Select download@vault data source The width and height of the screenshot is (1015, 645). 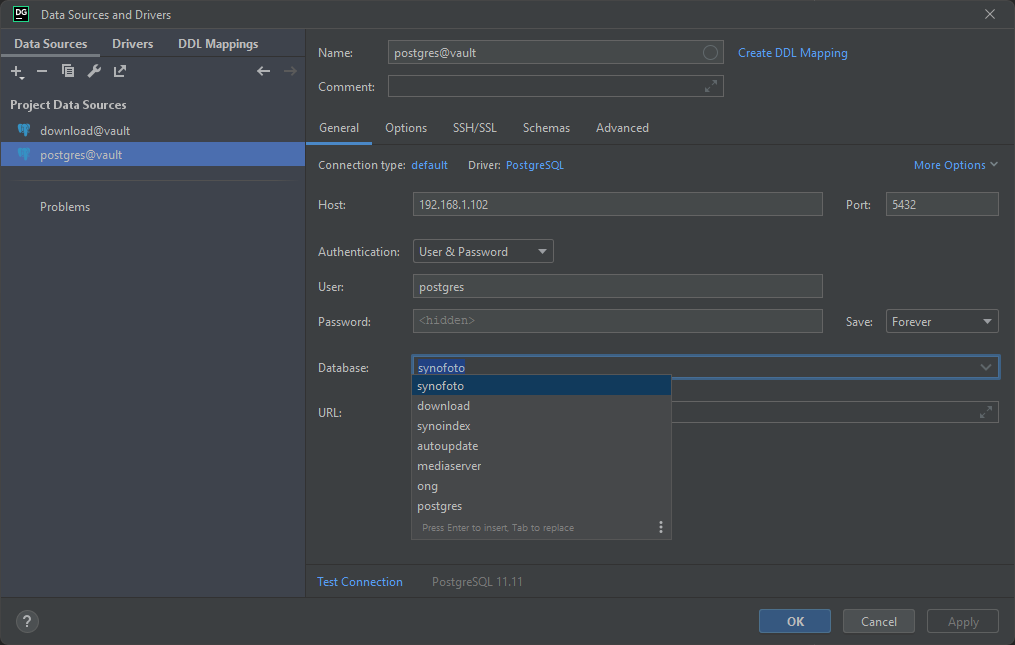153,130
